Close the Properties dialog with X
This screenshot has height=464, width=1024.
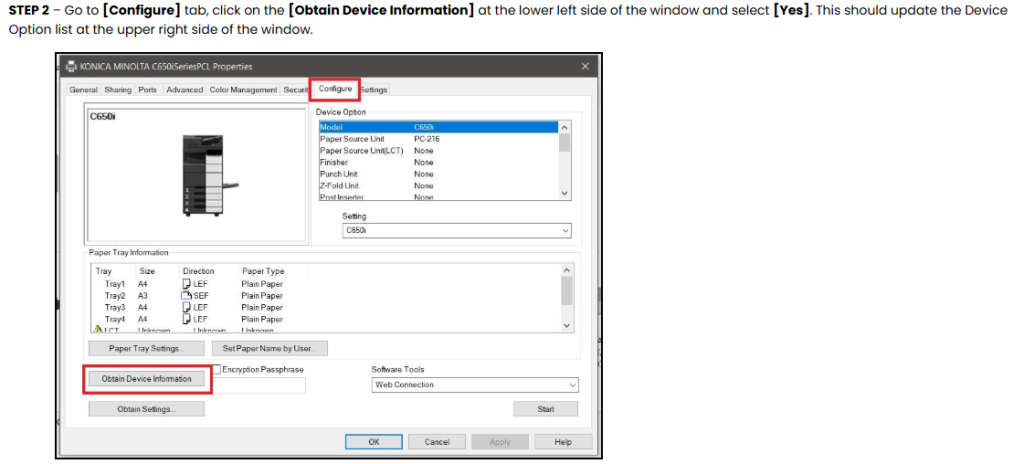pyautogui.click(x=584, y=67)
